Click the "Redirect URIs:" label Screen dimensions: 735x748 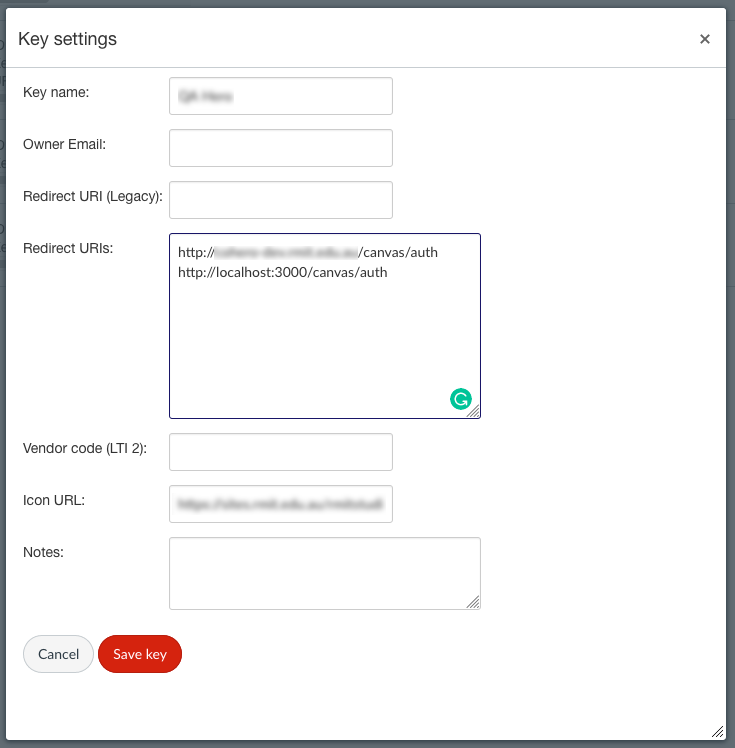click(68, 248)
